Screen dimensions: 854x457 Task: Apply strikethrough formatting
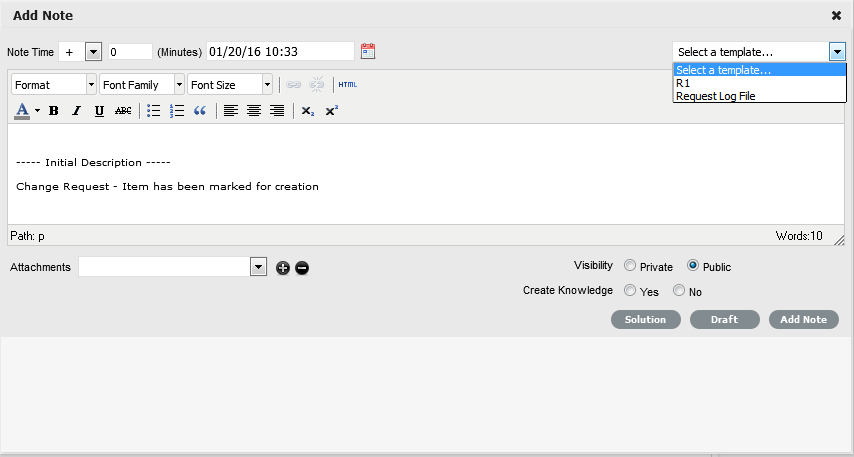(123, 111)
